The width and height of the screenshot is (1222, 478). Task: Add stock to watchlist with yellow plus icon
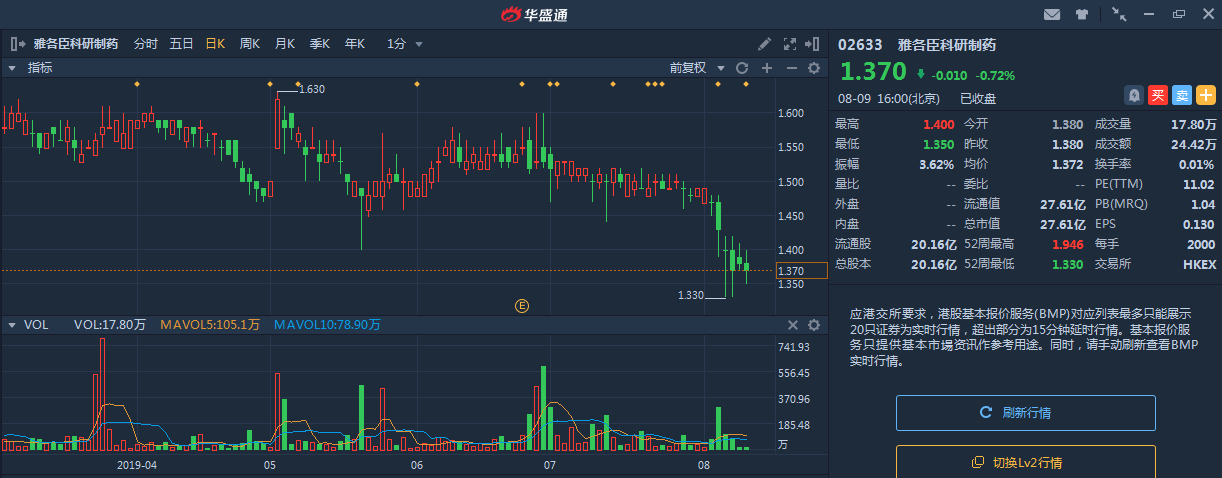(x=1206, y=95)
